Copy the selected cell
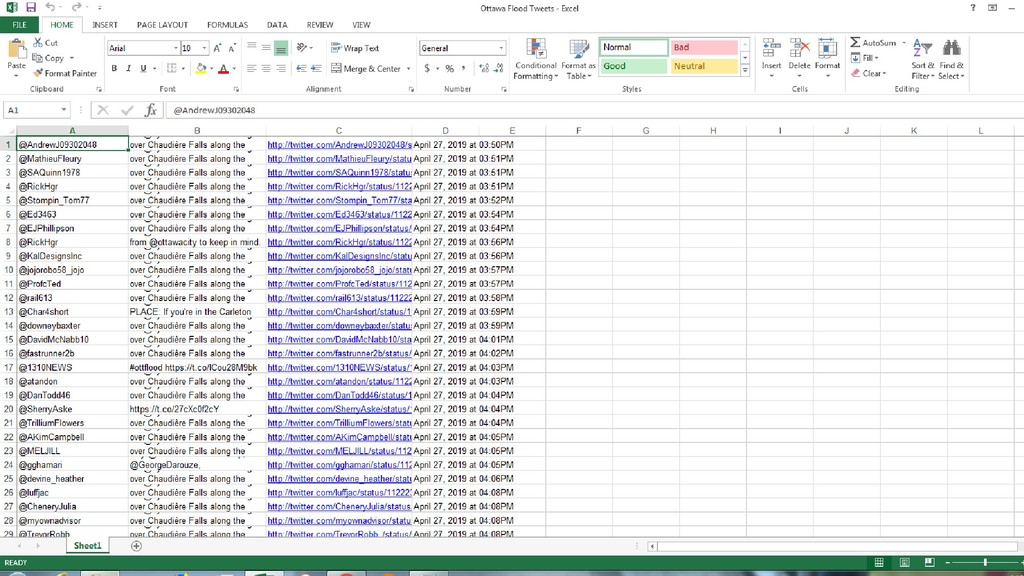This screenshot has width=1024, height=576. (x=48, y=58)
